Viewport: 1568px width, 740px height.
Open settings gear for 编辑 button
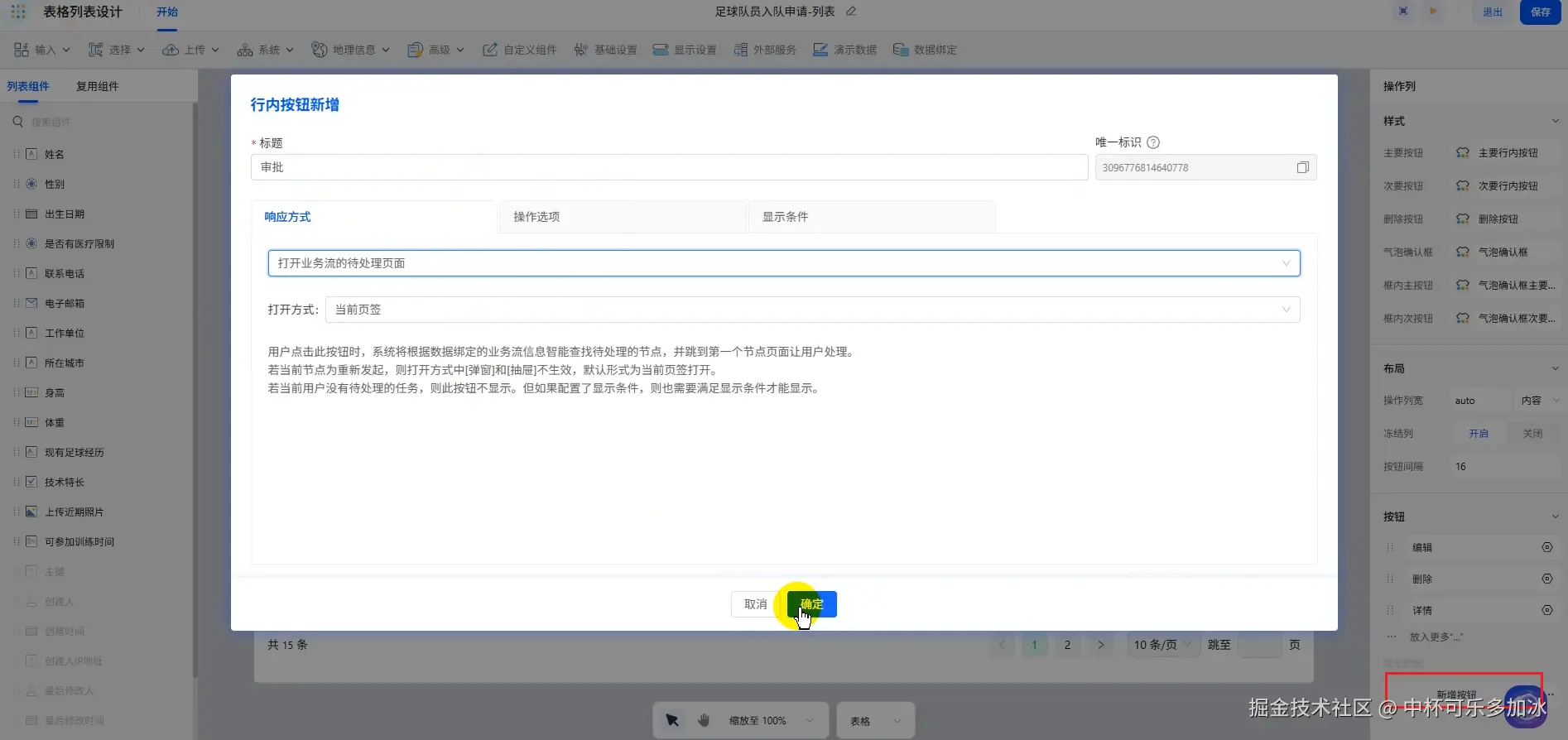(x=1546, y=547)
